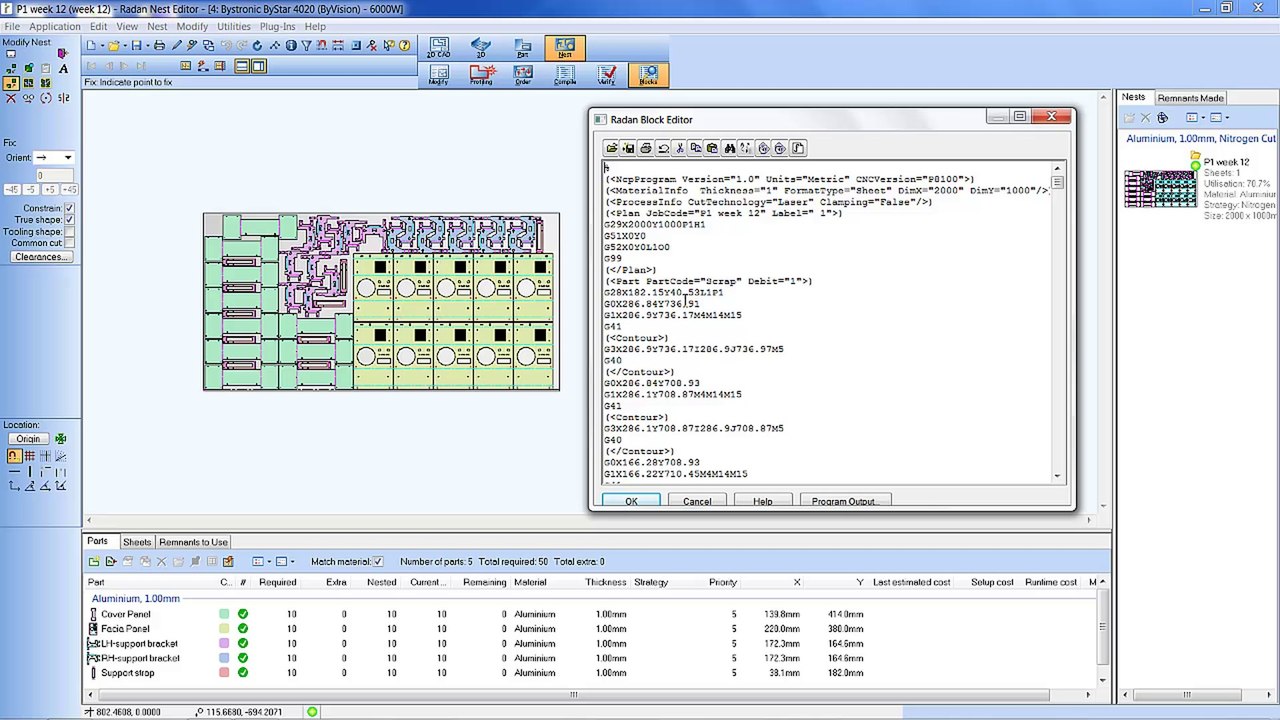This screenshot has width=1280, height=720.
Task: Click the Info icon in main toolbar
Action: click(291, 46)
